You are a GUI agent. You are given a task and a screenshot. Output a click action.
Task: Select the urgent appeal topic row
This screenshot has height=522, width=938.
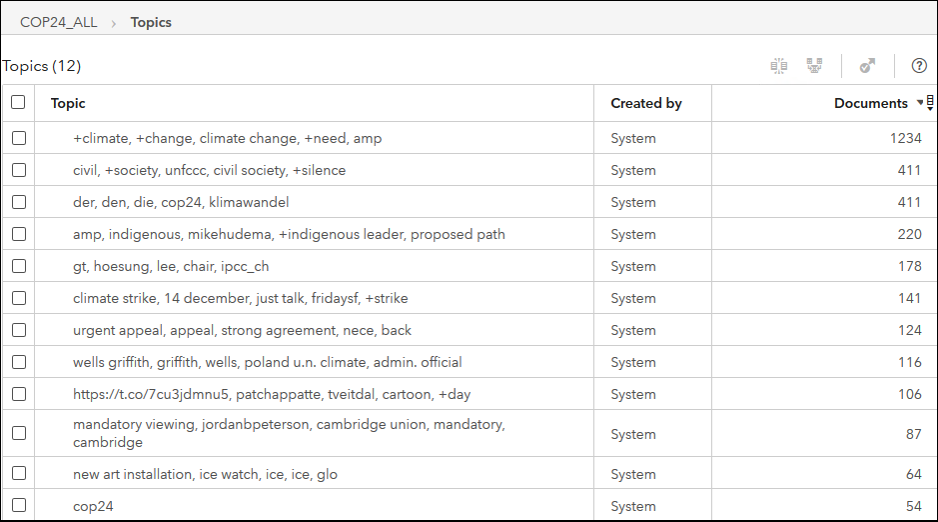click(242, 331)
